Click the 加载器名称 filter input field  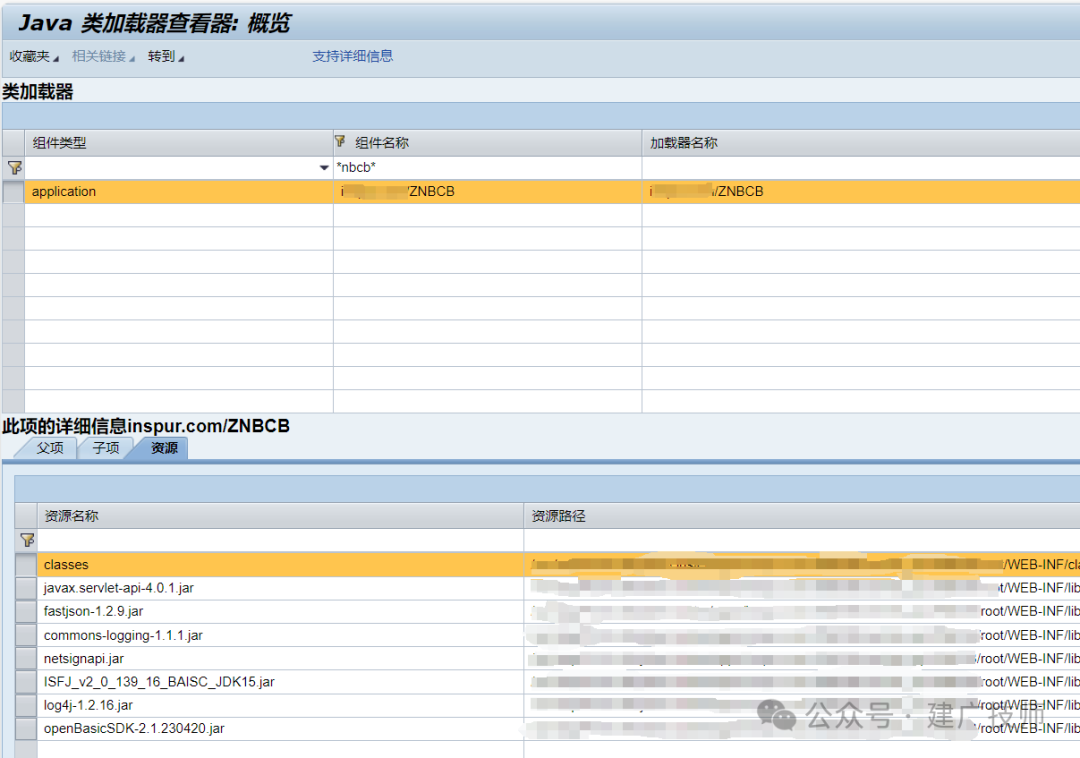[861, 167]
